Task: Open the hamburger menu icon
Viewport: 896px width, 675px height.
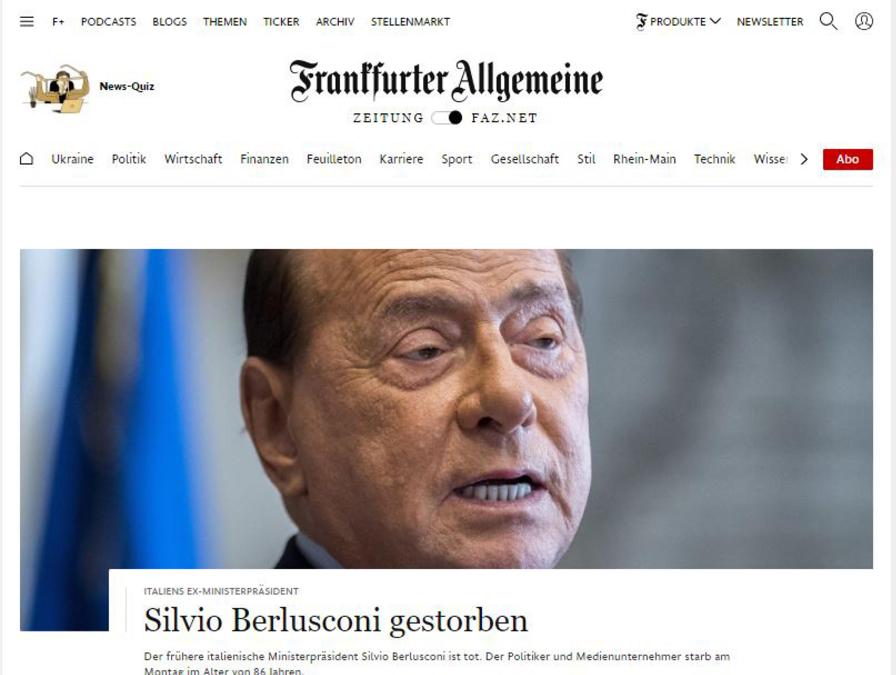Action: (x=26, y=22)
